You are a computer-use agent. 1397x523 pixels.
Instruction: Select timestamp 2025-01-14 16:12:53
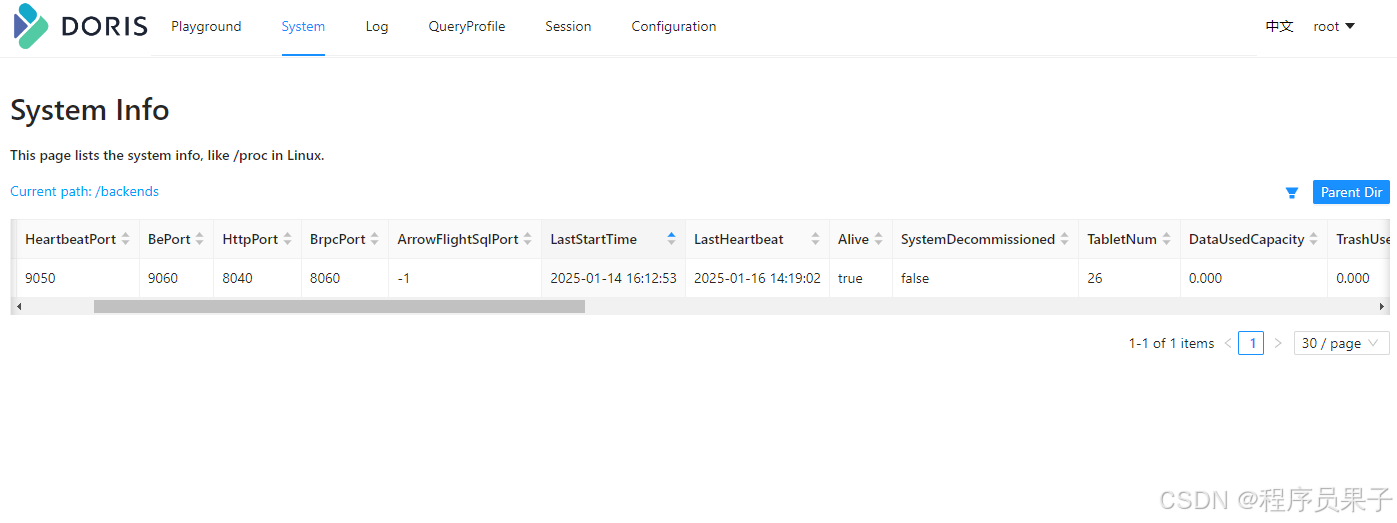(613, 278)
